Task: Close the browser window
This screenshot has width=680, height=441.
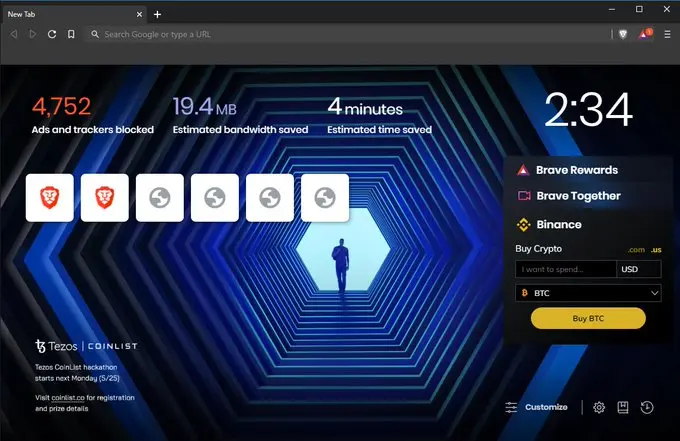Action: 667,9
